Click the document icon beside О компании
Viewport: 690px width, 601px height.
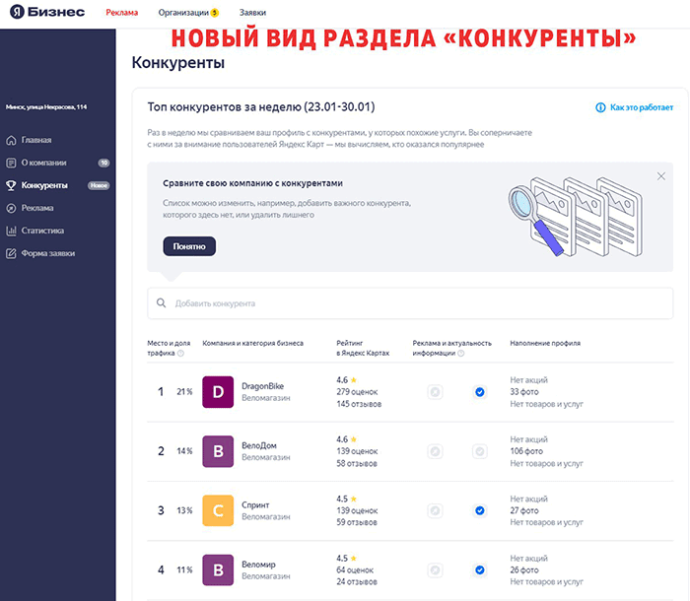(x=11, y=163)
